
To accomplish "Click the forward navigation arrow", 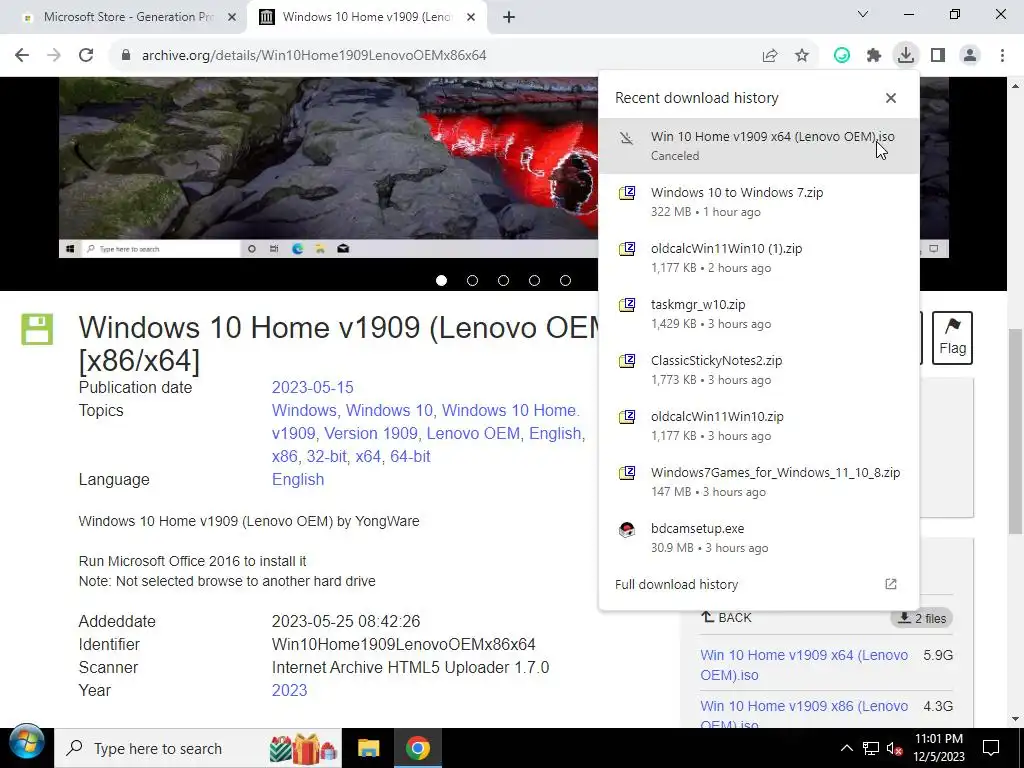I will tap(54, 56).
